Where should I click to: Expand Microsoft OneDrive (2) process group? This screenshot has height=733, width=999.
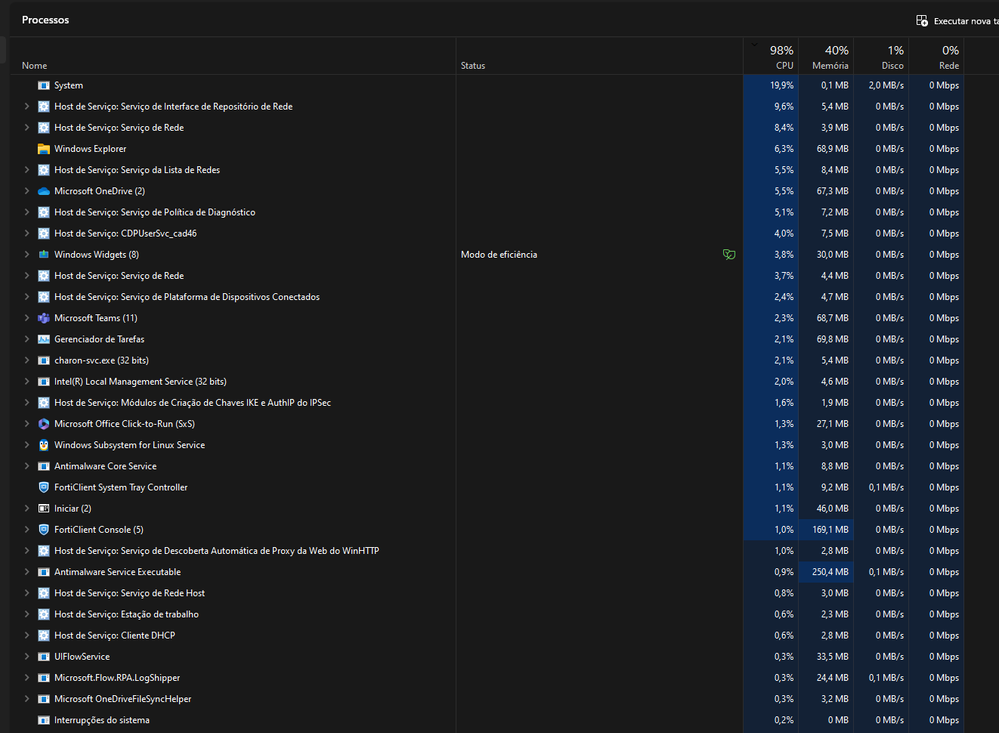27,191
